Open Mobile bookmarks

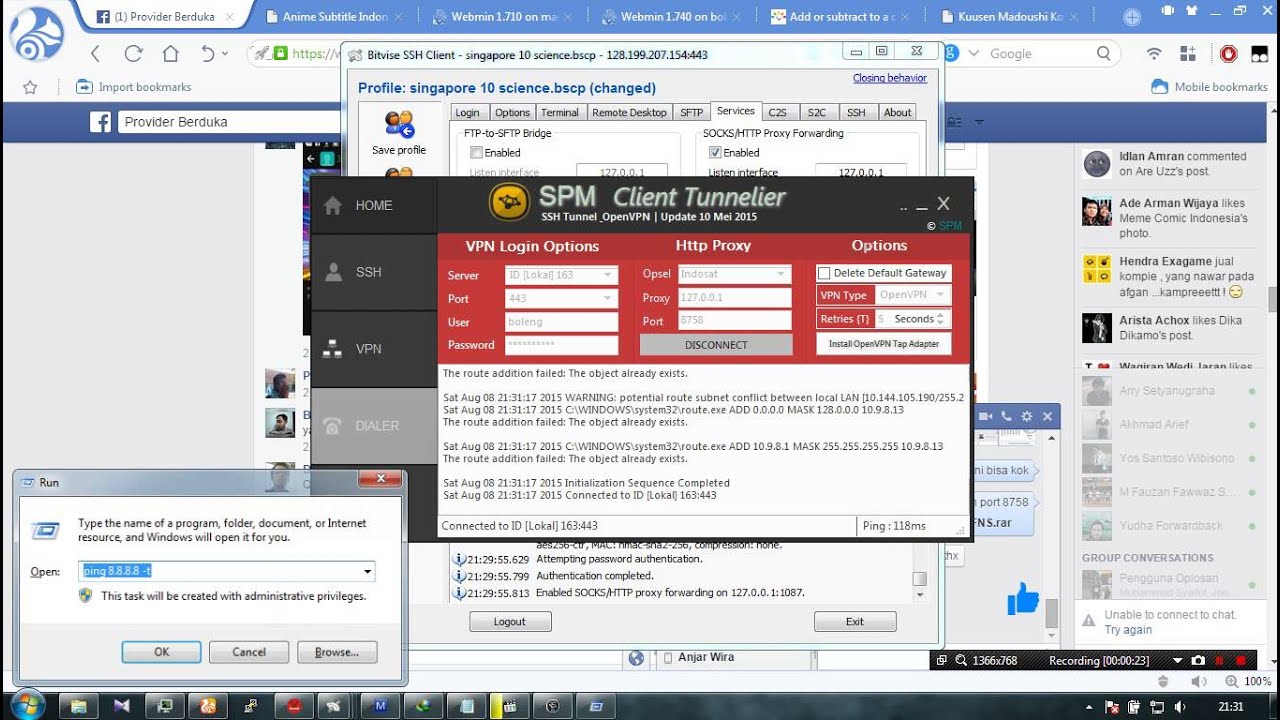click(1210, 87)
